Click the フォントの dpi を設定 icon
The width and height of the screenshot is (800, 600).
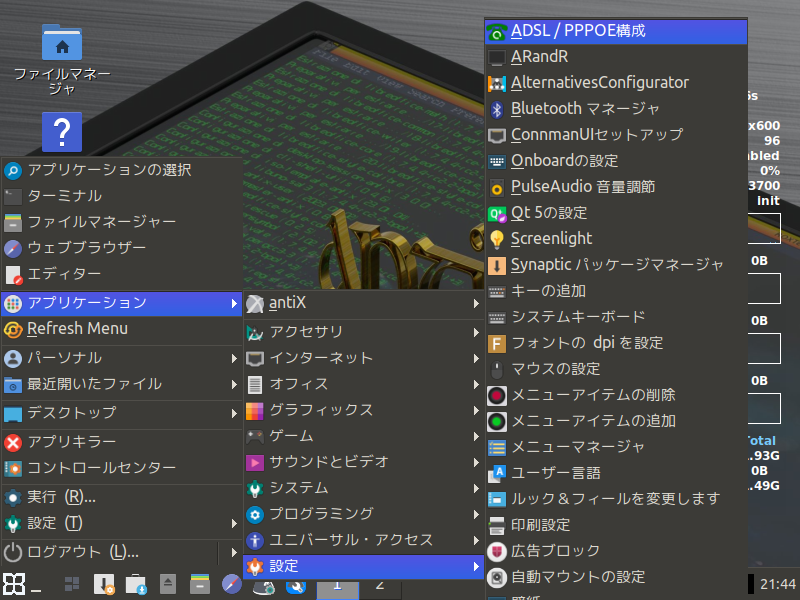[496, 343]
